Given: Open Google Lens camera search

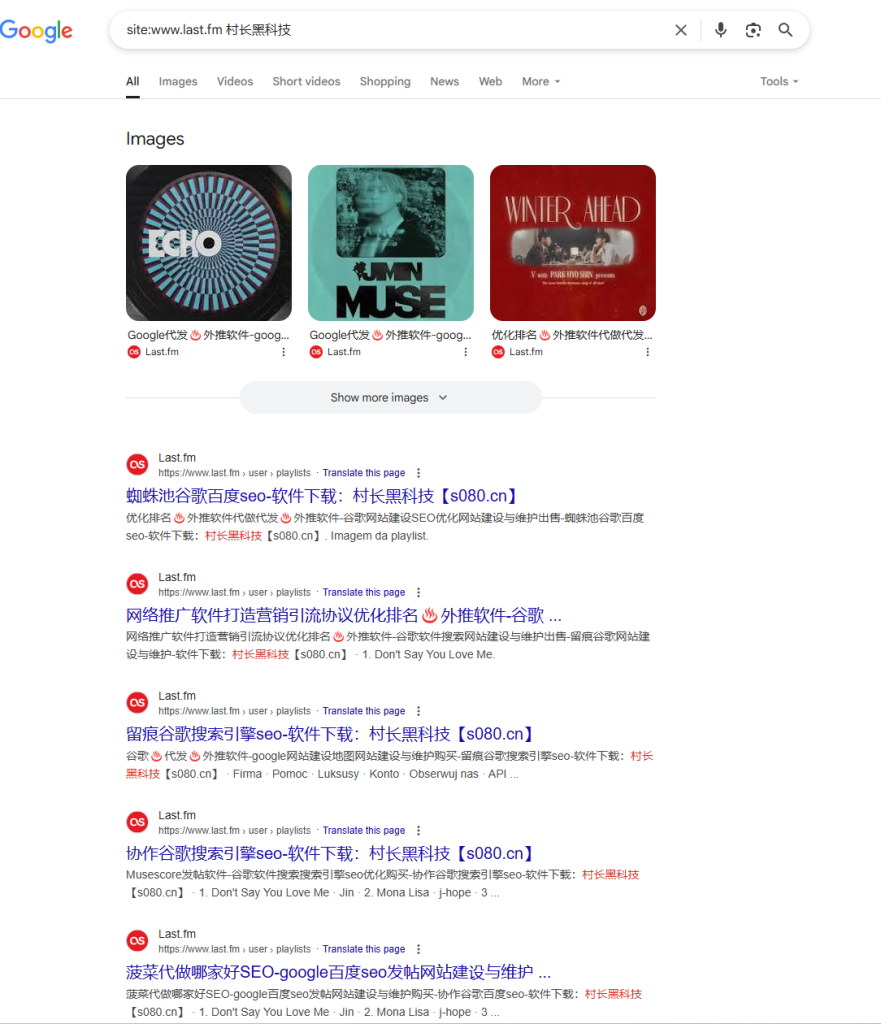Looking at the screenshot, I should click(x=753, y=30).
